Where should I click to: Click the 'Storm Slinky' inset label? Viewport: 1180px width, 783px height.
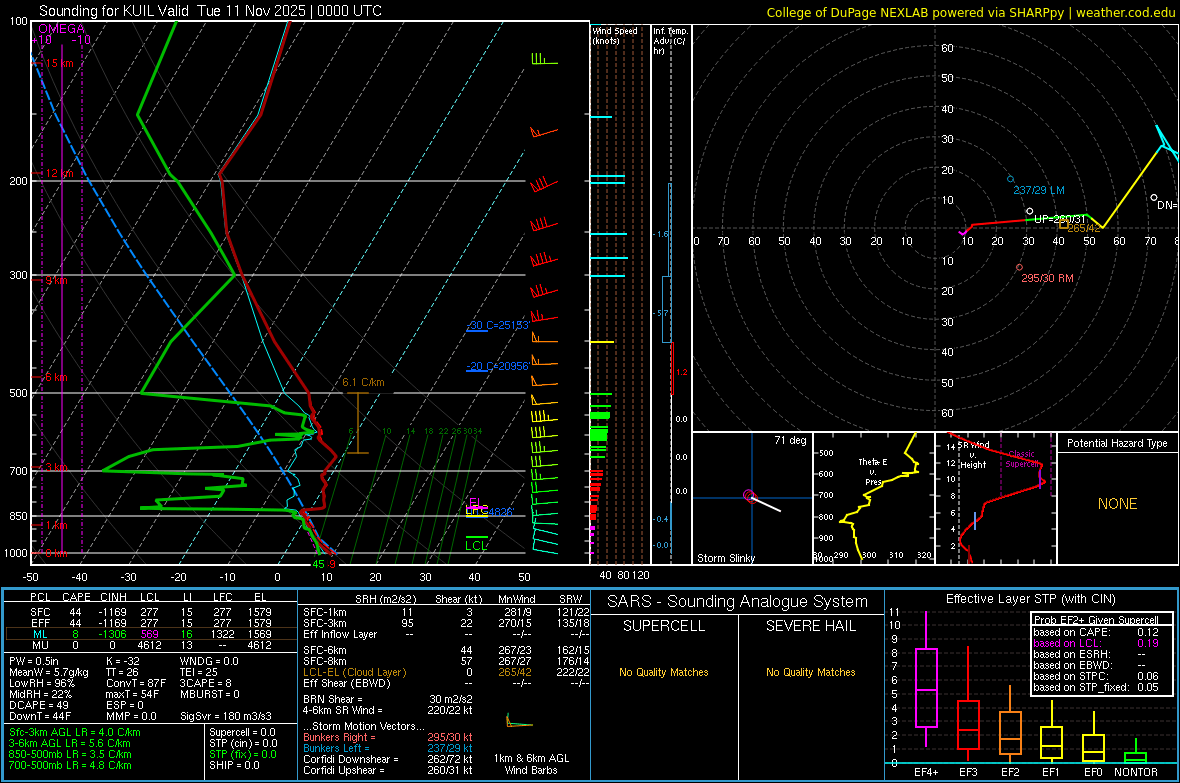coord(725,558)
